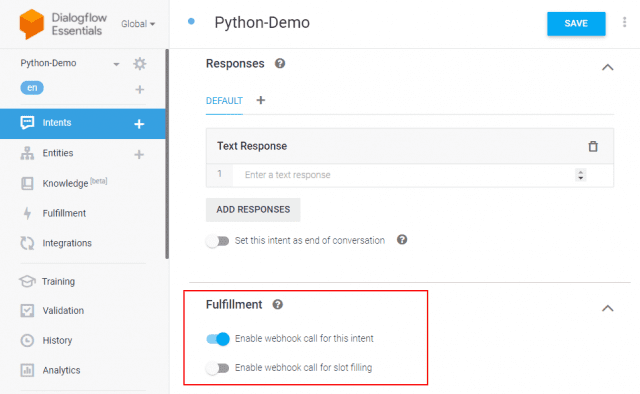Click the SAVE button

[x=576, y=24]
